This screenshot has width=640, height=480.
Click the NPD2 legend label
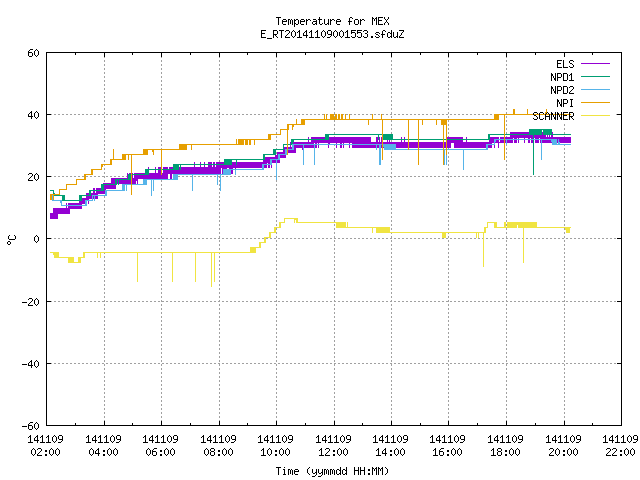pos(562,90)
